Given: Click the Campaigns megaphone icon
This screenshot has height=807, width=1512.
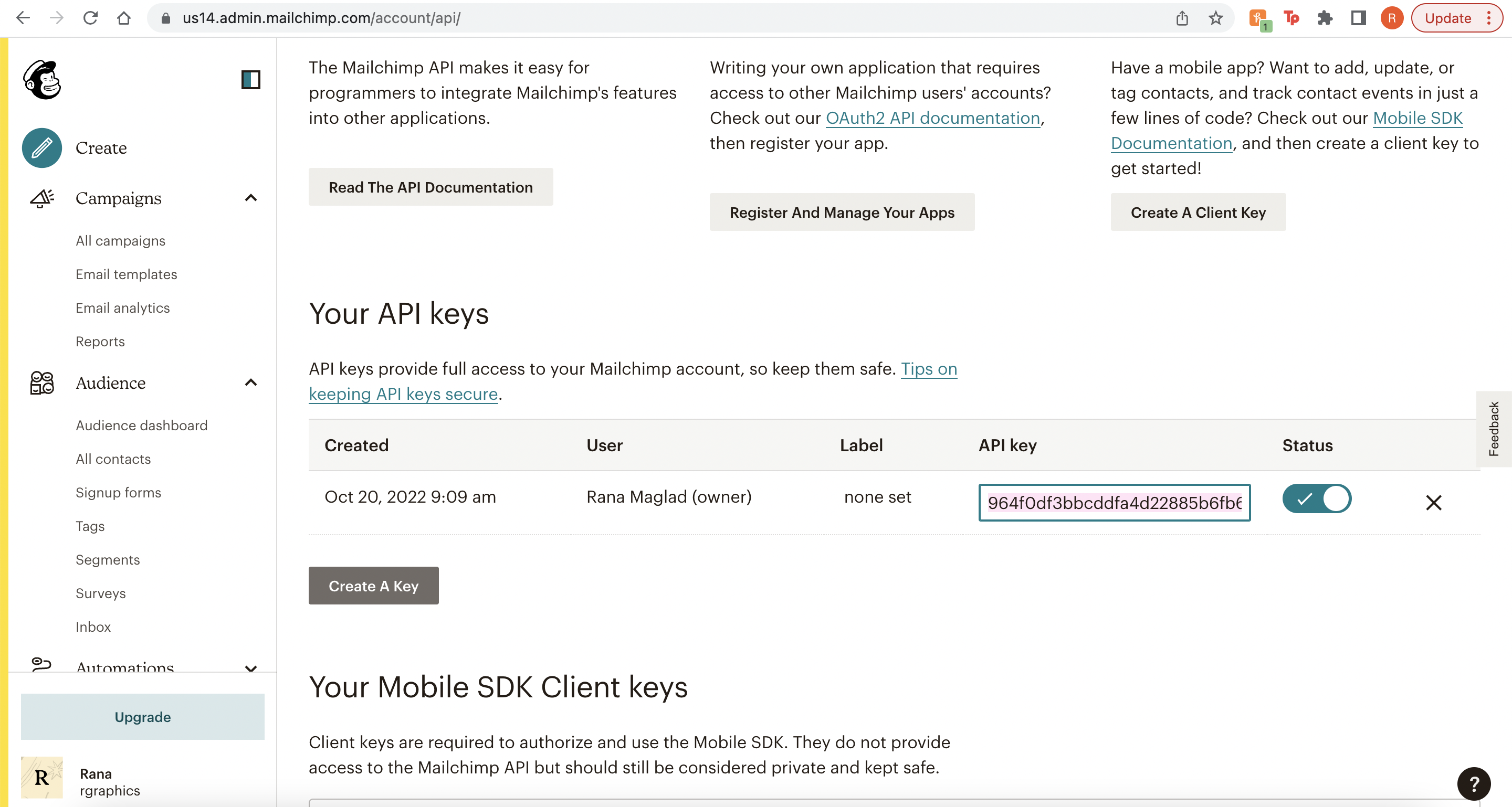Looking at the screenshot, I should [x=41, y=198].
